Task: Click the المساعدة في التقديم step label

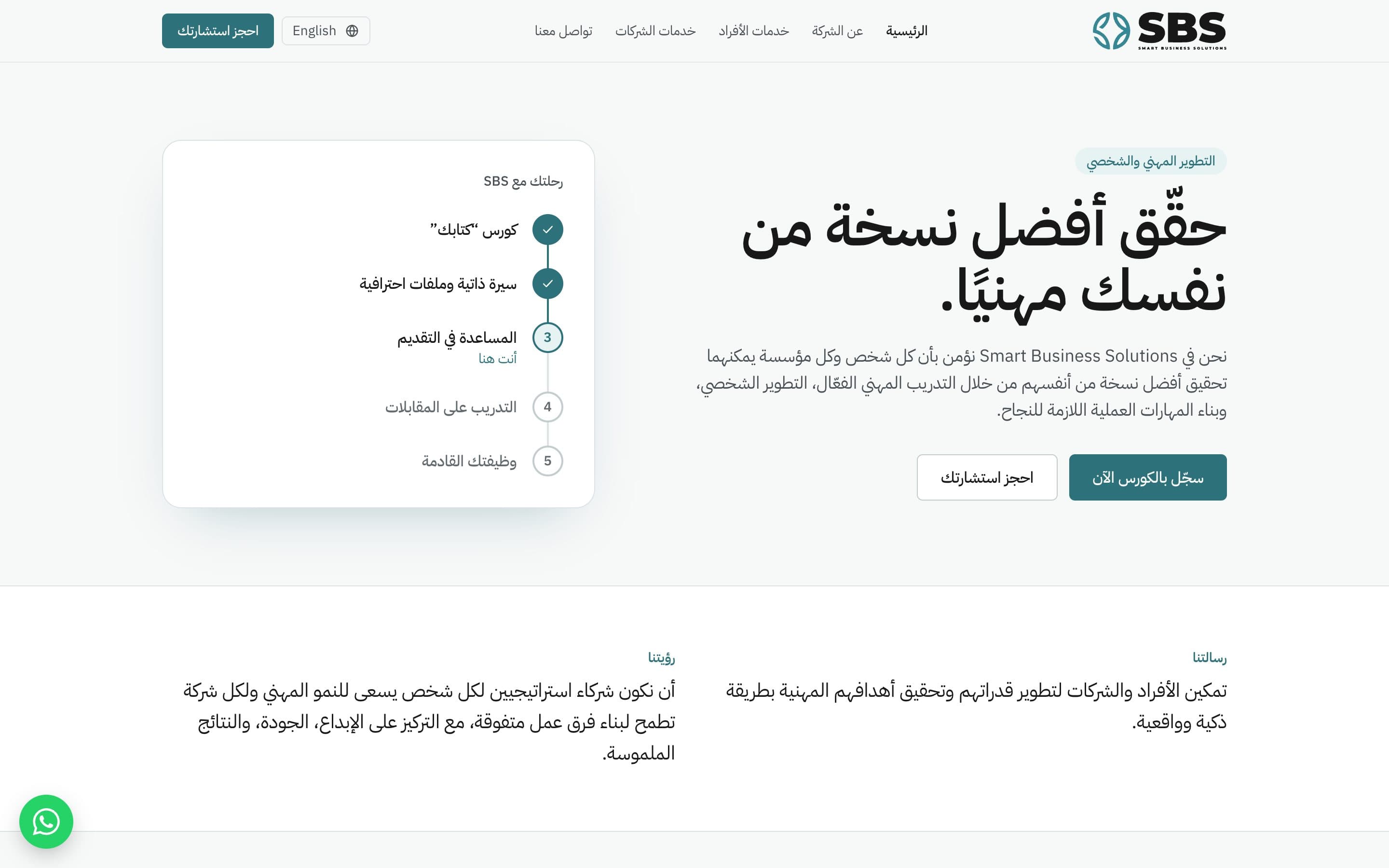Action: click(x=457, y=338)
